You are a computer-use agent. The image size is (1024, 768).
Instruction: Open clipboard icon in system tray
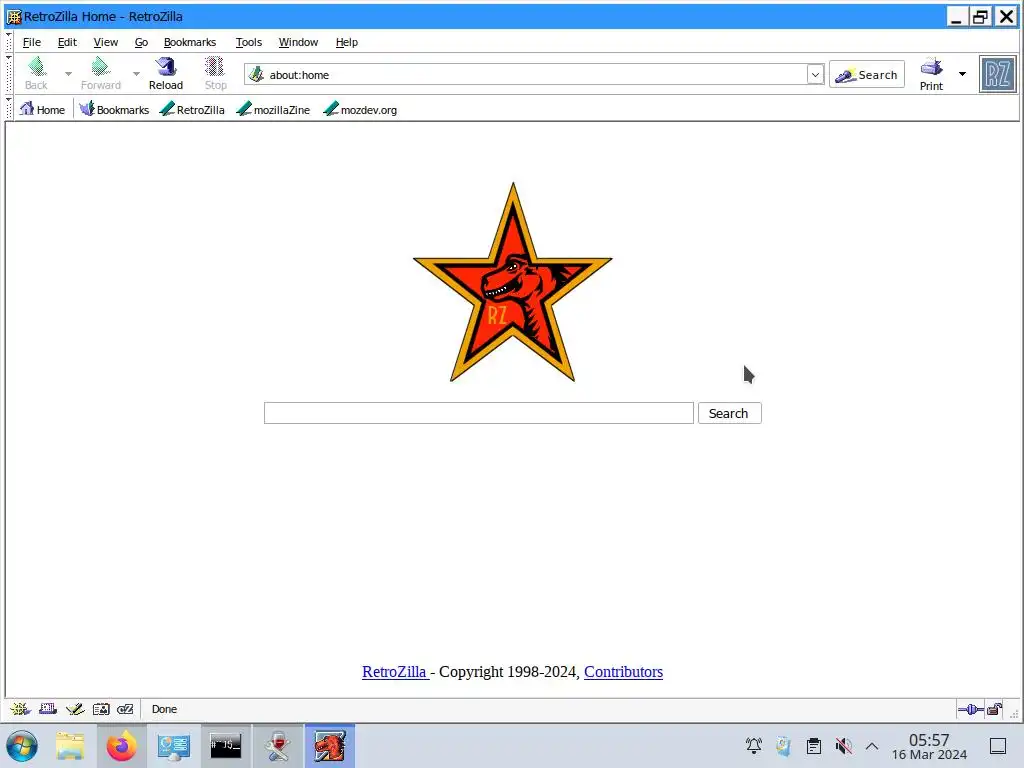[x=814, y=746]
